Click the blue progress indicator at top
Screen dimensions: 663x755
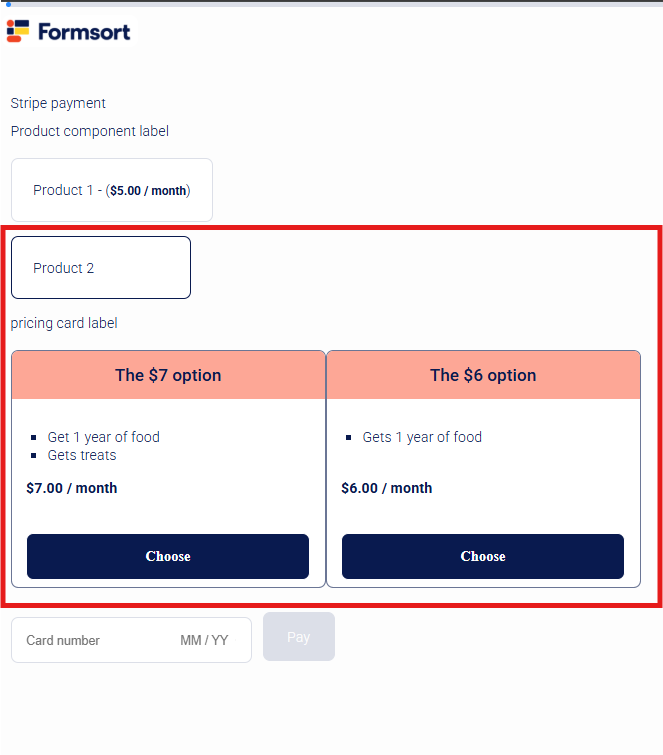[x=8, y=4]
